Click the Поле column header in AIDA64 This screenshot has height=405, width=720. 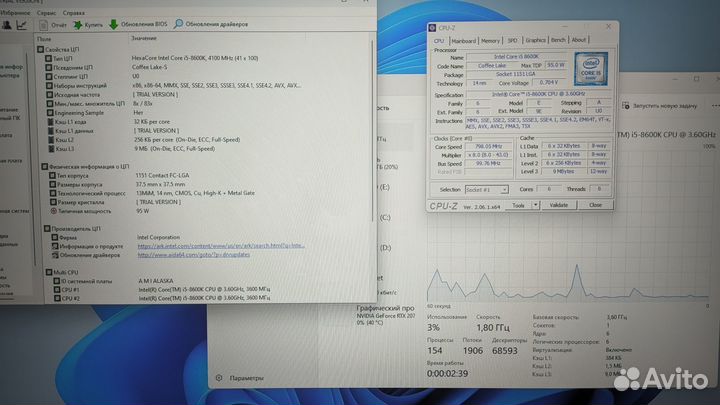(x=44, y=39)
